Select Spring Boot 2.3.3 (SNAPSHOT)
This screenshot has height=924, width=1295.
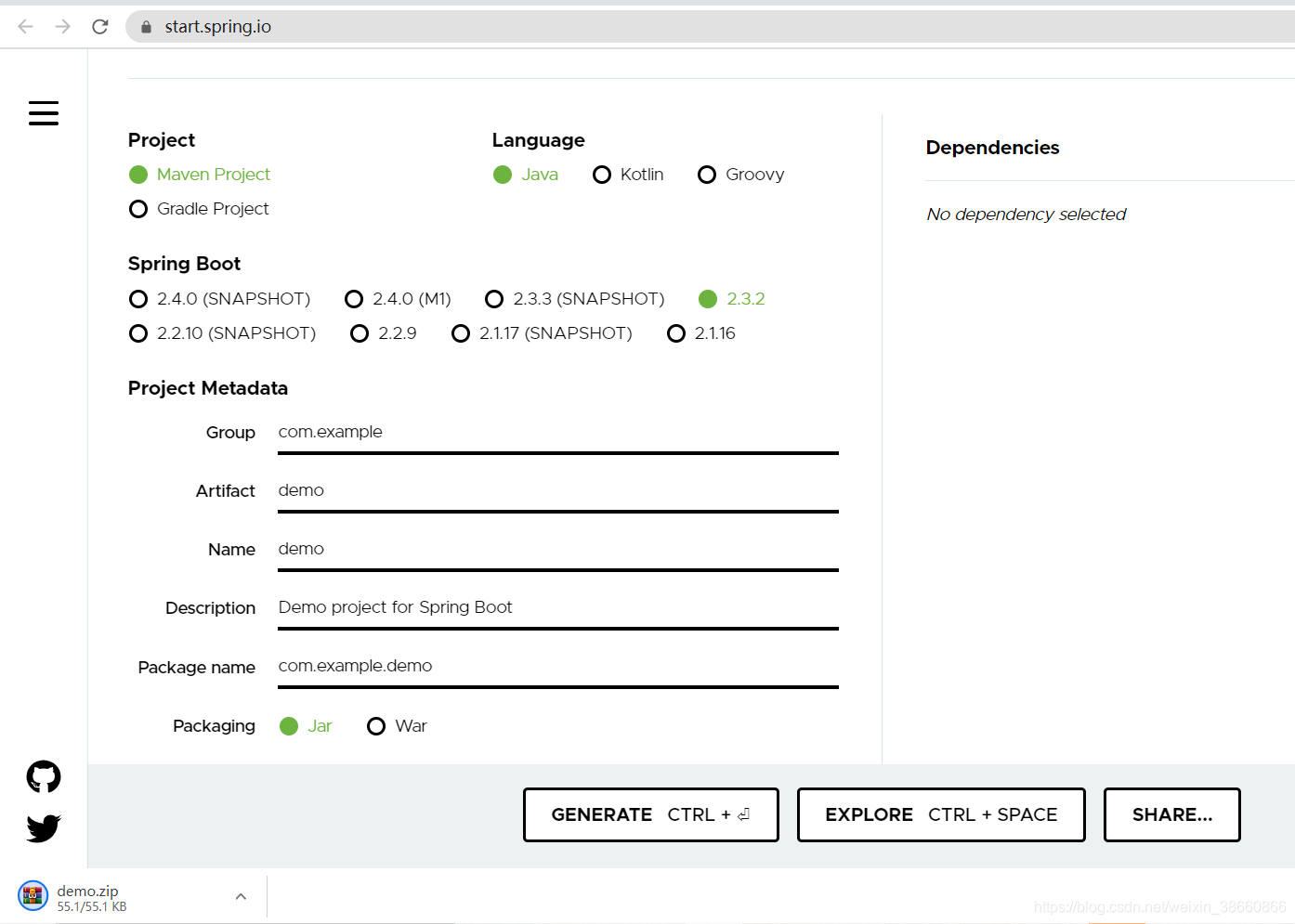575,299
